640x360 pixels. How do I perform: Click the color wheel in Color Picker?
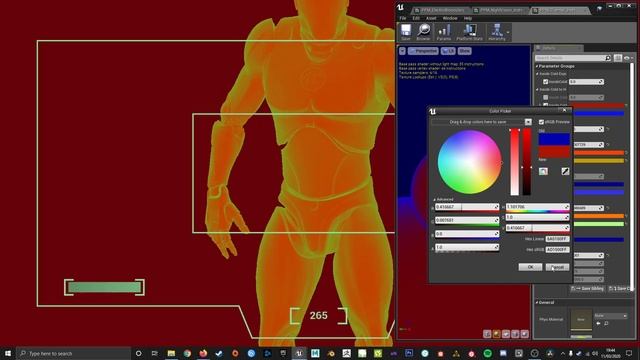pos(469,162)
